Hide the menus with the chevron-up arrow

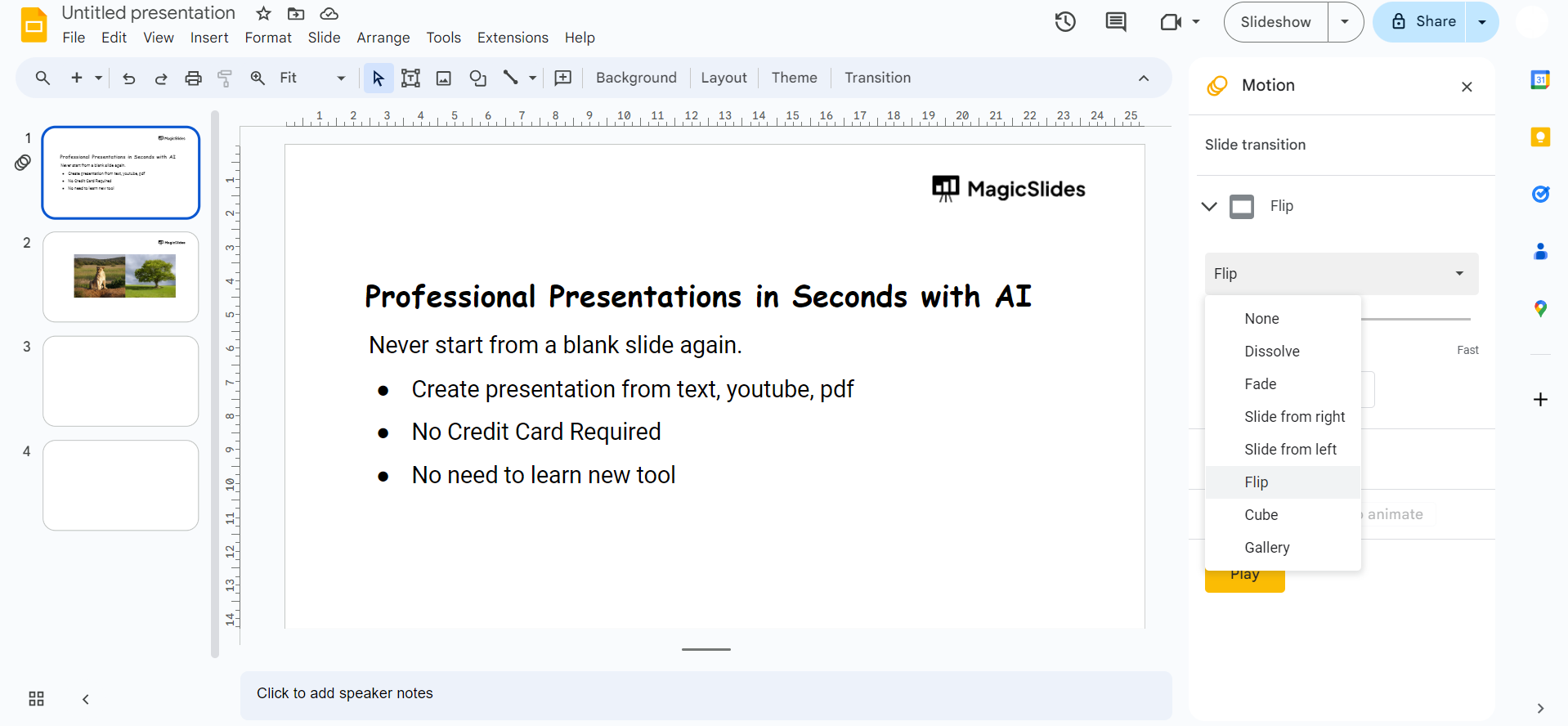pyautogui.click(x=1143, y=78)
